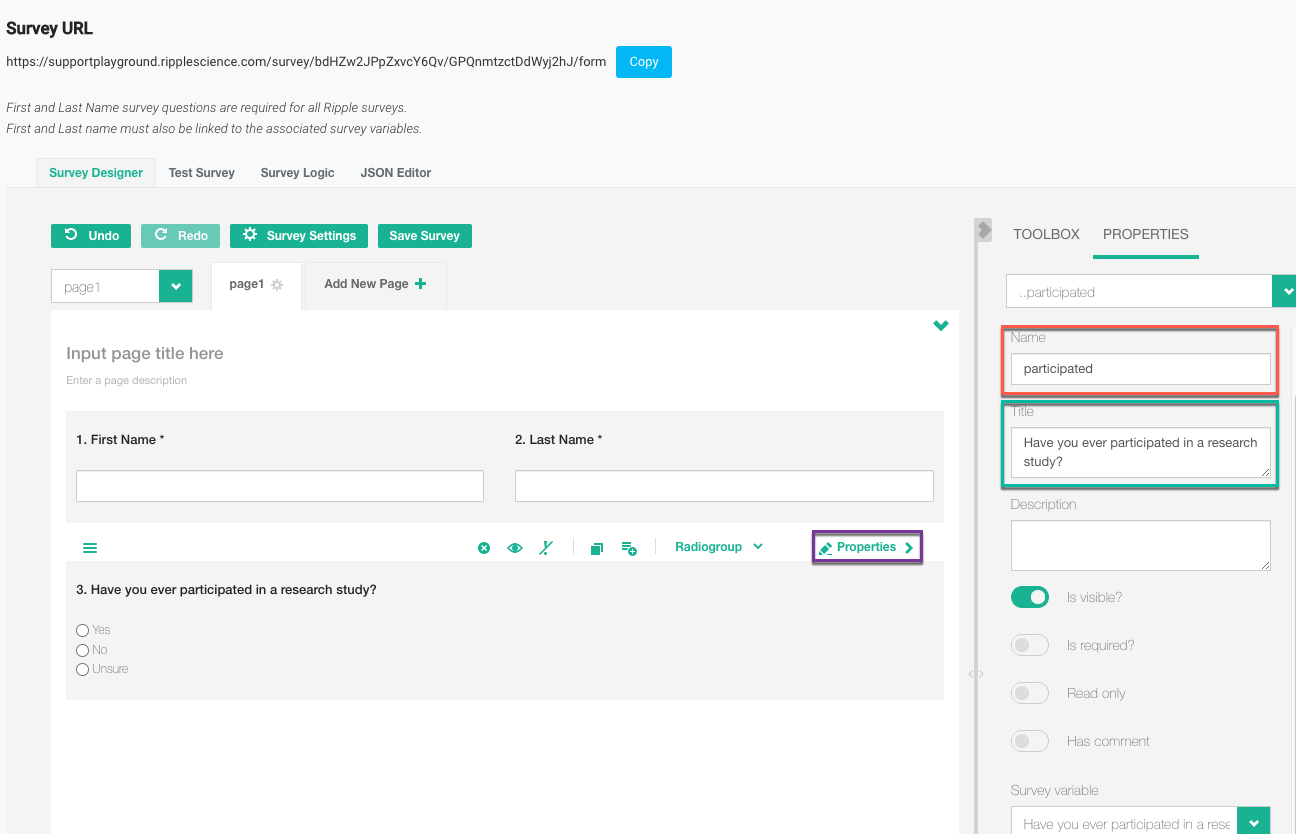The width and height of the screenshot is (1296, 834).
Task: Collapse the side panel using its arrow icon
Action: pyautogui.click(x=984, y=230)
